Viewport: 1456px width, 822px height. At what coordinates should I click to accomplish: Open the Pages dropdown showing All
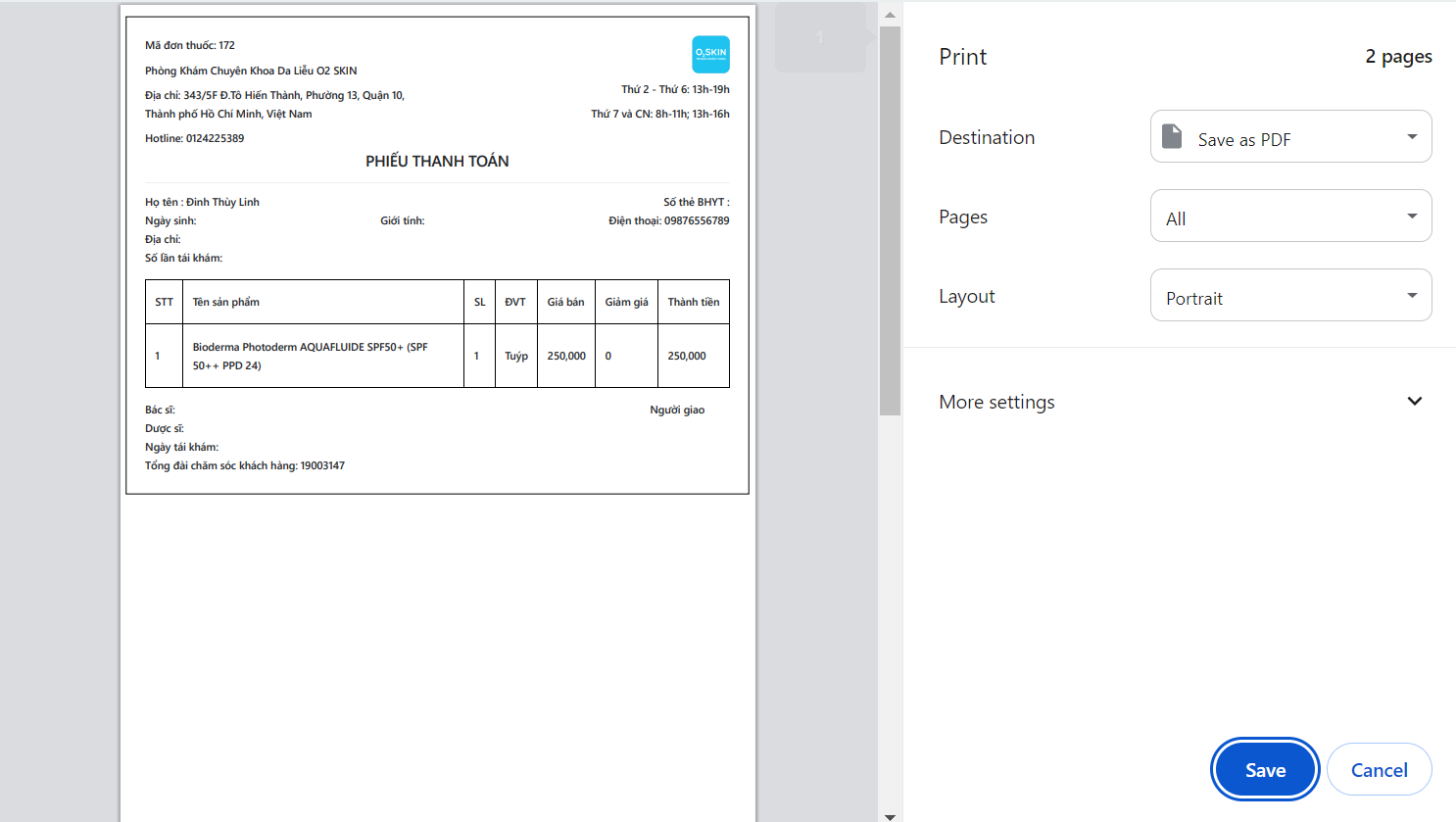tap(1290, 217)
